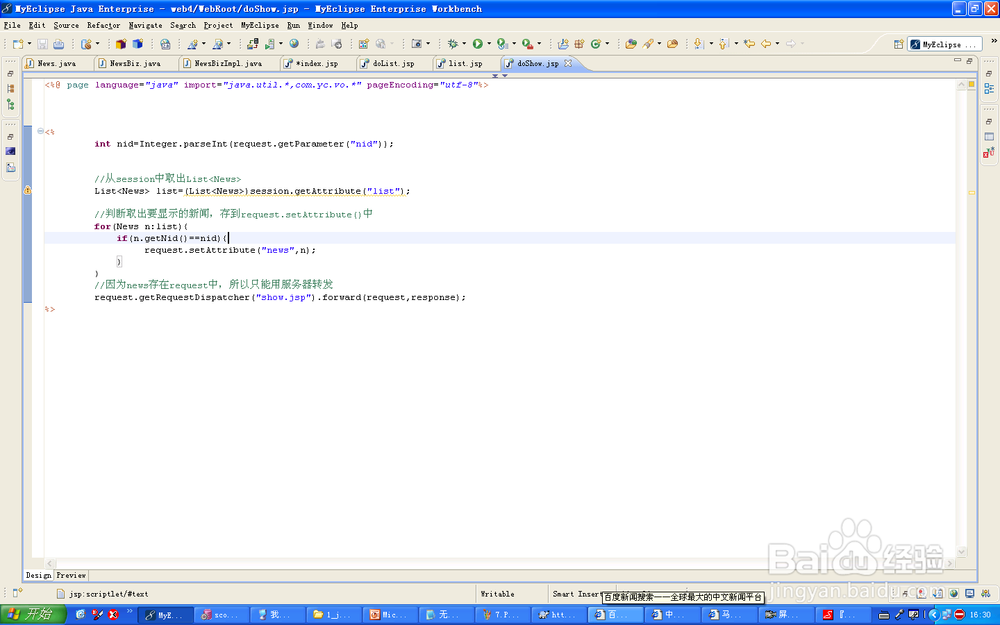Viewport: 1000px width, 625px height.
Task: Open the Debug dropdown arrow
Action: coord(464,44)
